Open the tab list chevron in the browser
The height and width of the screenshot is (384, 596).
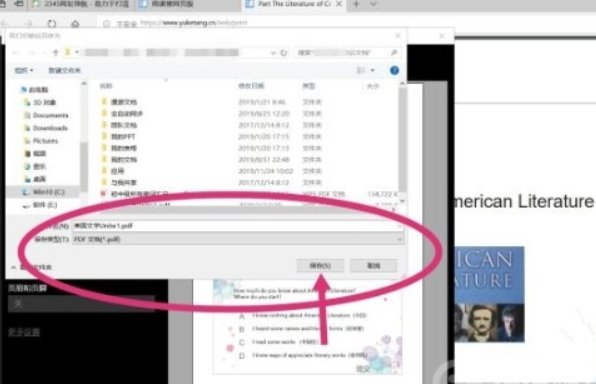click(373, 4)
